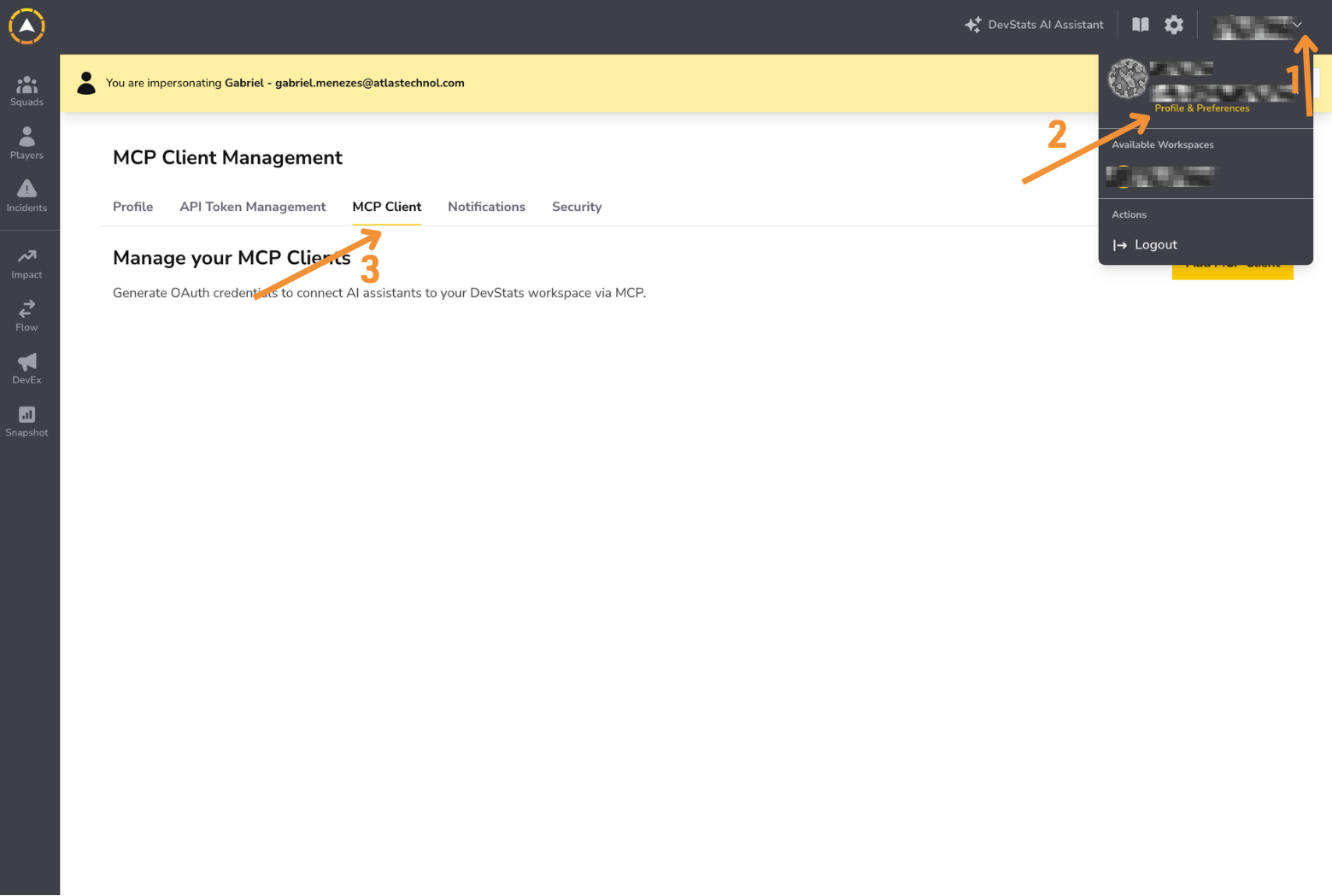1332x896 pixels.
Task: Collapse the user account dropdown chevron
Action: coord(1297,25)
